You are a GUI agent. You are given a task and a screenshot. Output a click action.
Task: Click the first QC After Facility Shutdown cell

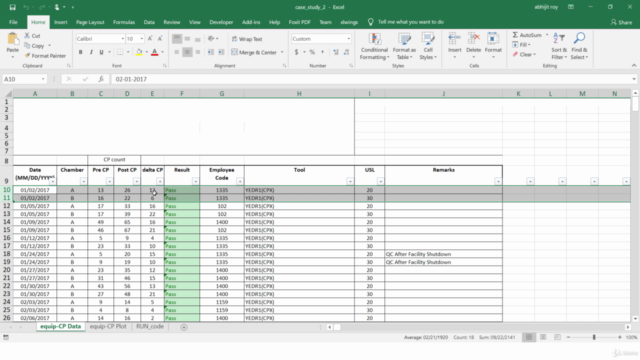pos(443,254)
